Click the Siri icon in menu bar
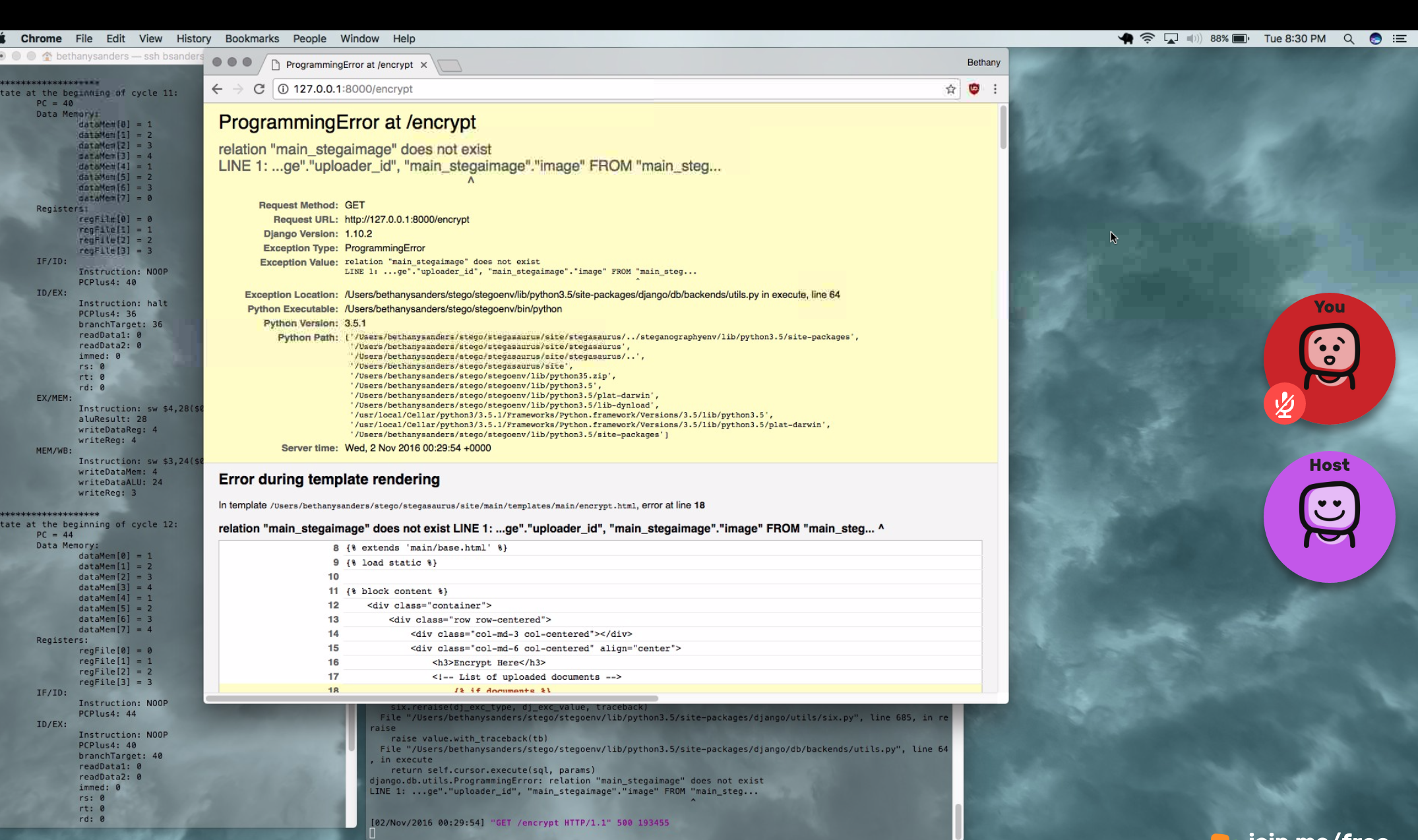Screen dimensions: 1418x840 pyautogui.click(x=1375, y=38)
